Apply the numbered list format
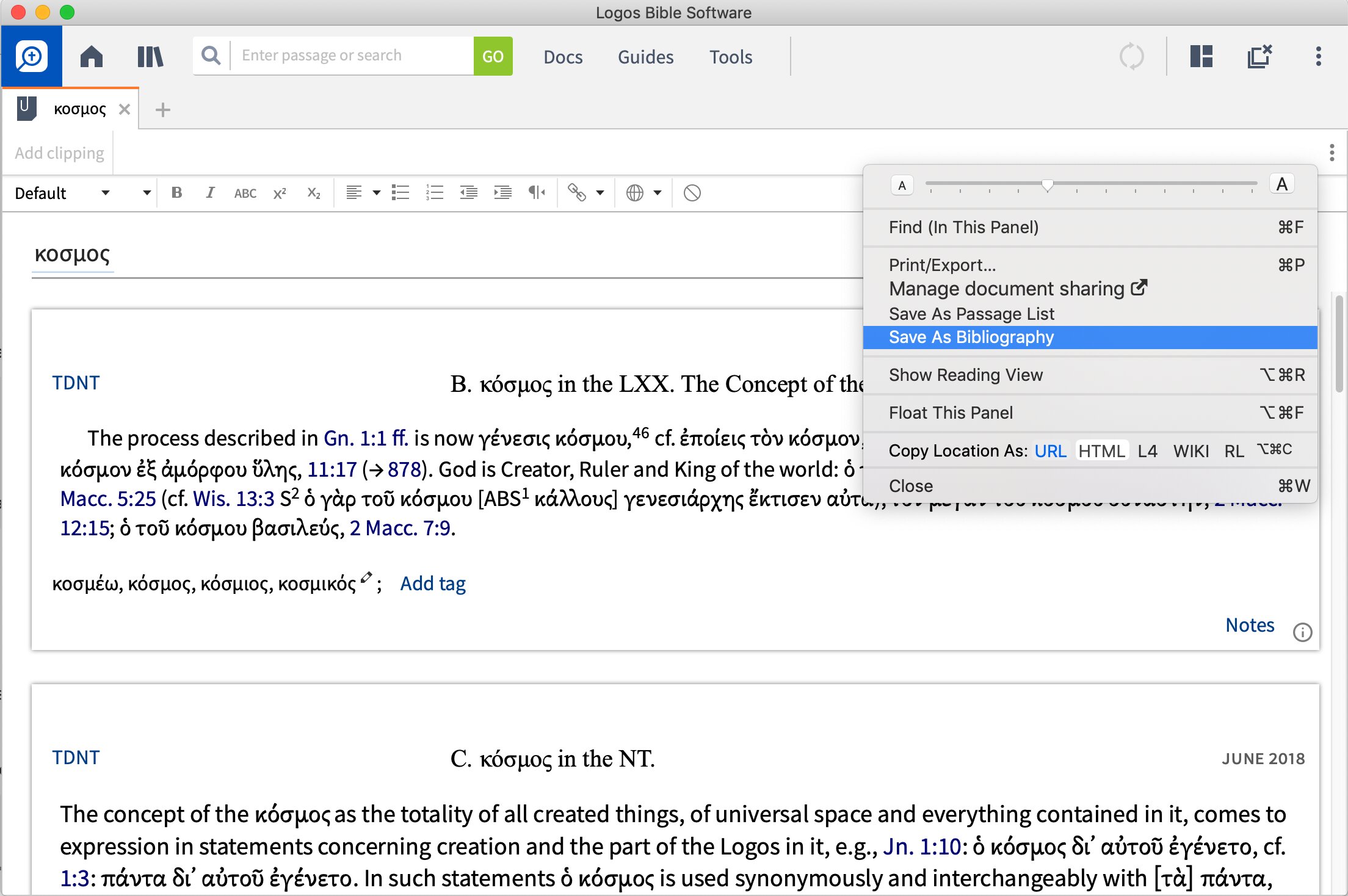 click(434, 193)
